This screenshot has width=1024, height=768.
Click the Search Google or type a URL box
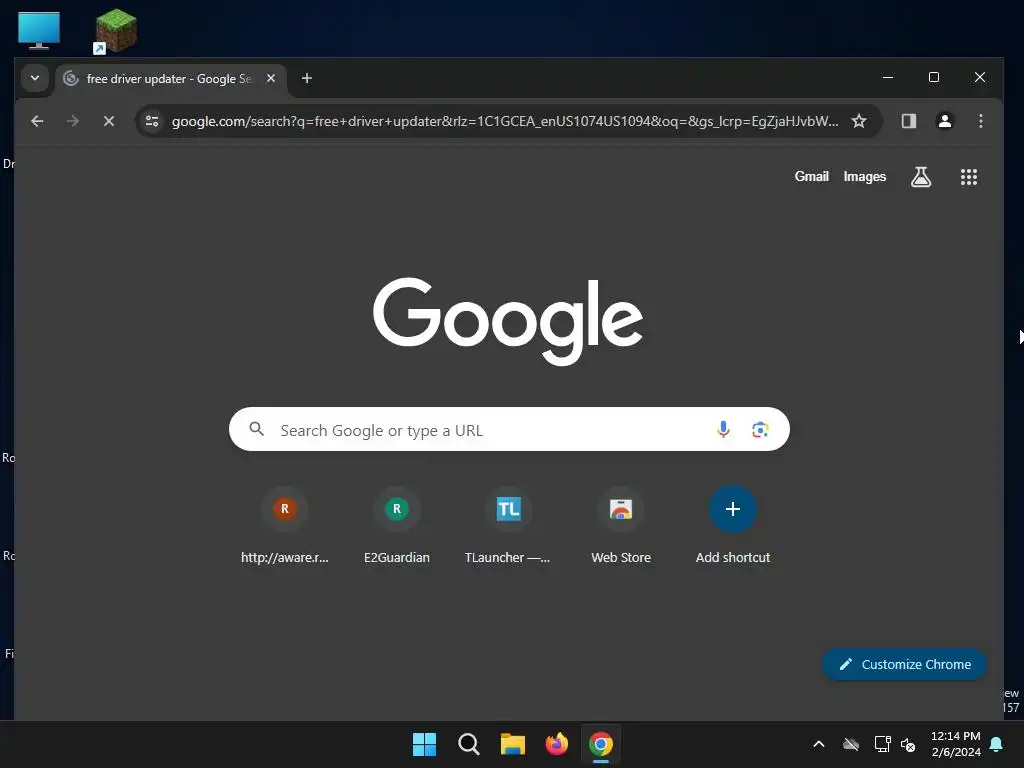coord(509,429)
